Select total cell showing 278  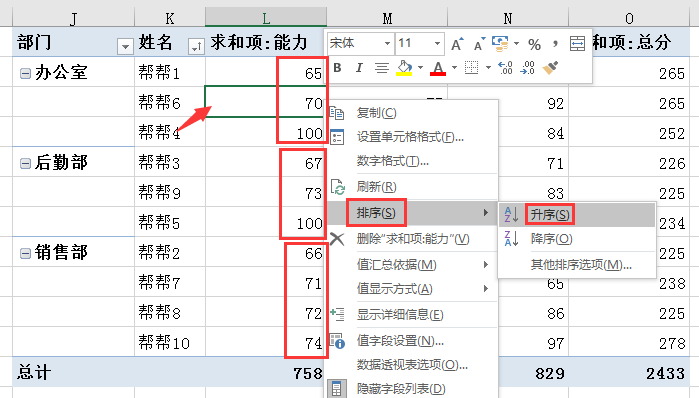click(x=629, y=343)
